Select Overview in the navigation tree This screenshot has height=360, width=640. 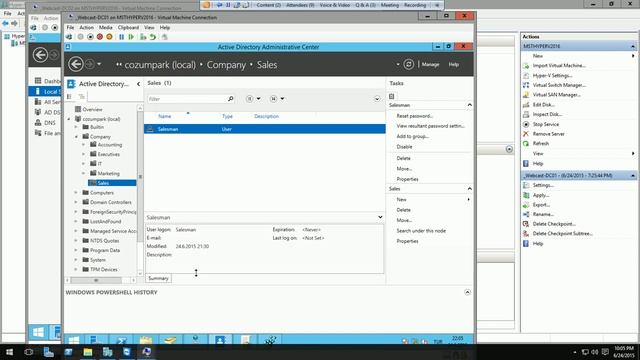pyautogui.click(x=92, y=109)
